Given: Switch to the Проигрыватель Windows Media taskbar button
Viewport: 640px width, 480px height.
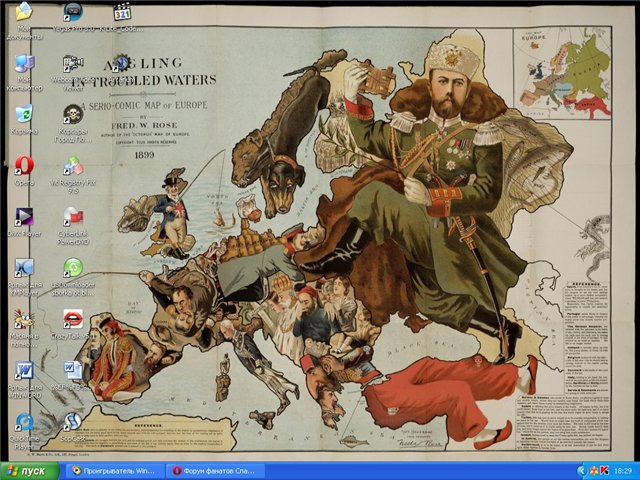Looking at the screenshot, I should 113,471.
